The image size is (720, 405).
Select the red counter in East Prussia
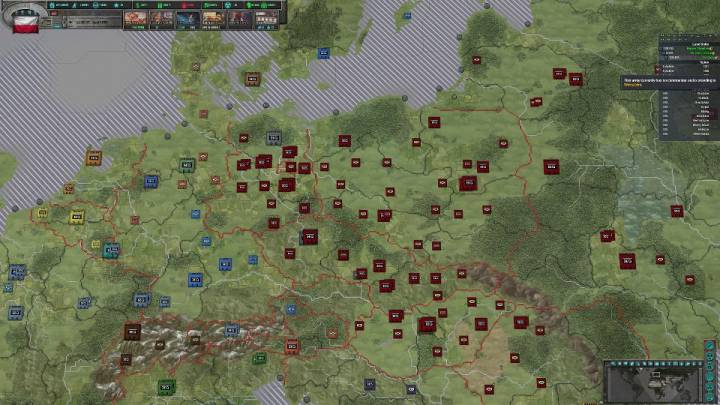(x=434, y=122)
